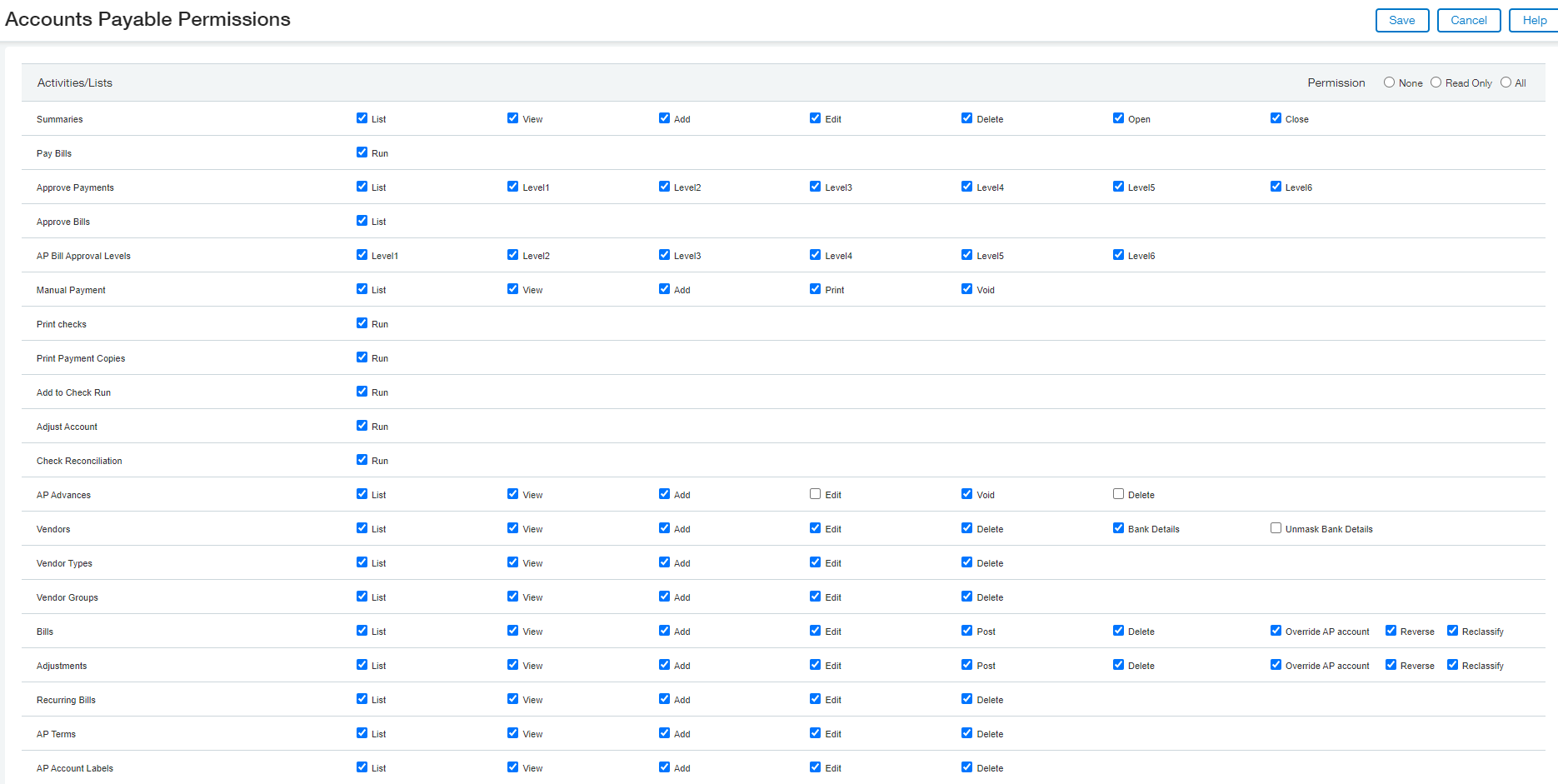Toggle View for Vendors
This screenshot has height=784, width=1558.
point(512,528)
